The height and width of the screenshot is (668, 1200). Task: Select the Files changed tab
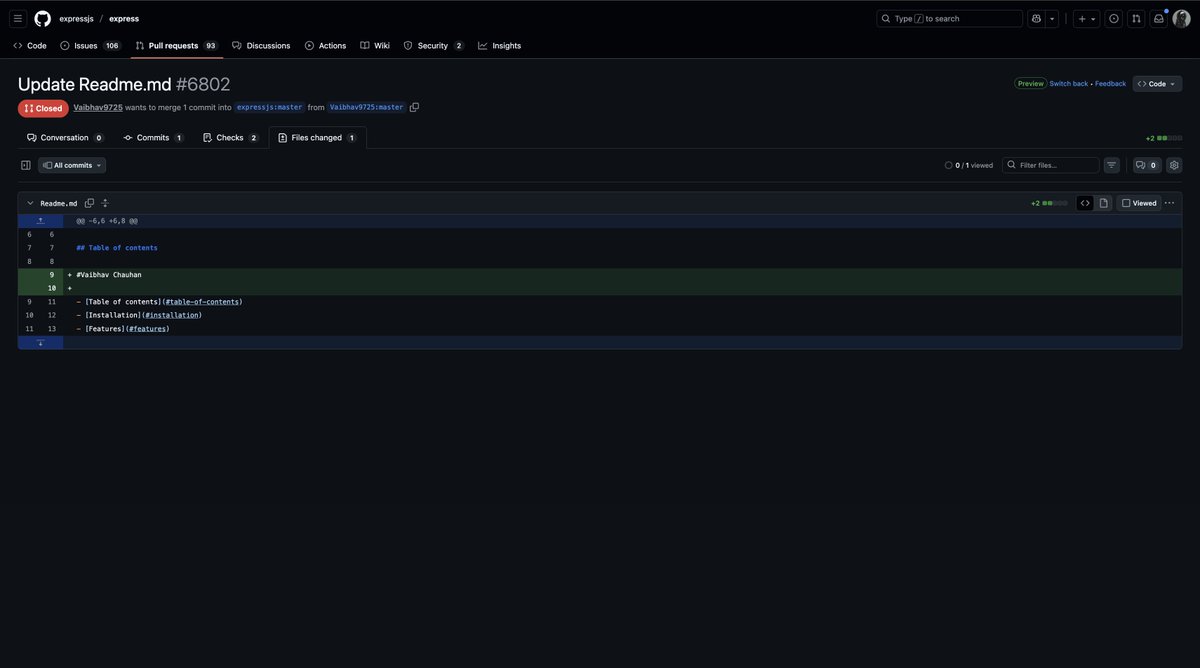[x=317, y=138]
